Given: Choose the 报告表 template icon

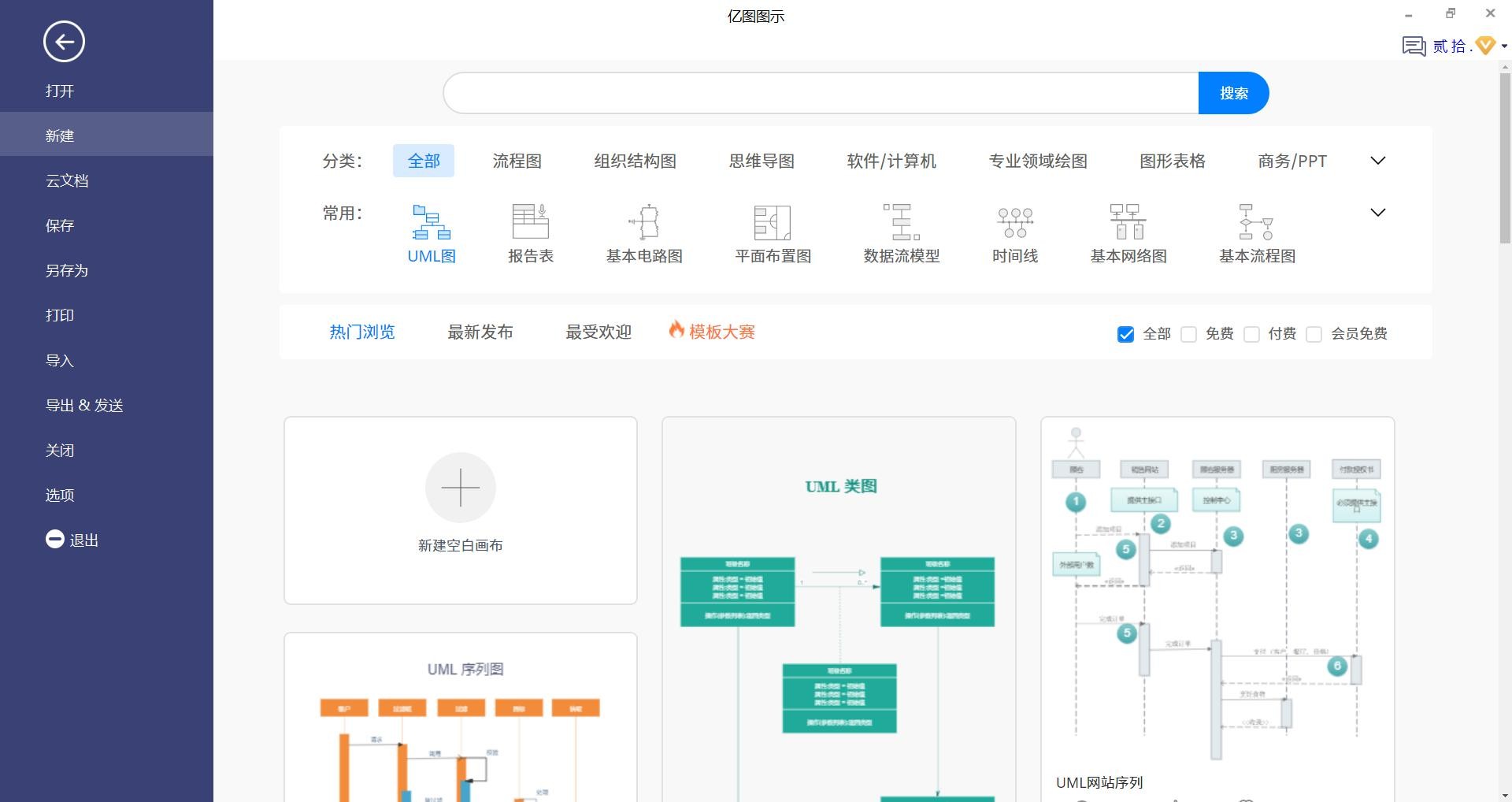Looking at the screenshot, I should pyautogui.click(x=530, y=223).
